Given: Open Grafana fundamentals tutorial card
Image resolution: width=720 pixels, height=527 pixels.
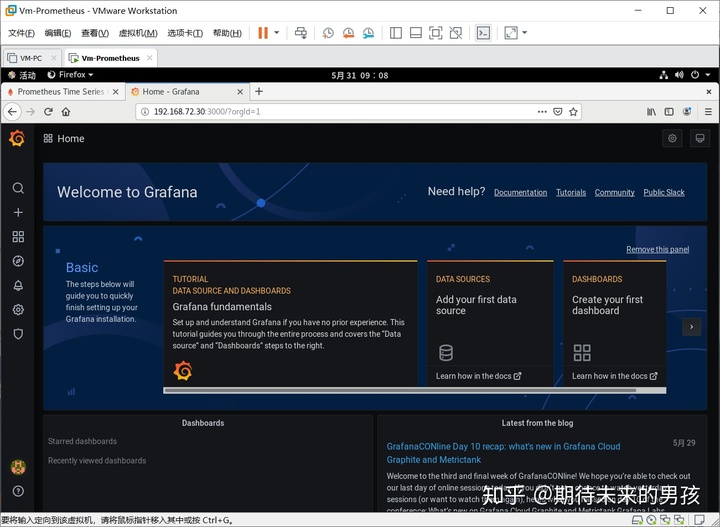Looking at the screenshot, I should [290, 323].
